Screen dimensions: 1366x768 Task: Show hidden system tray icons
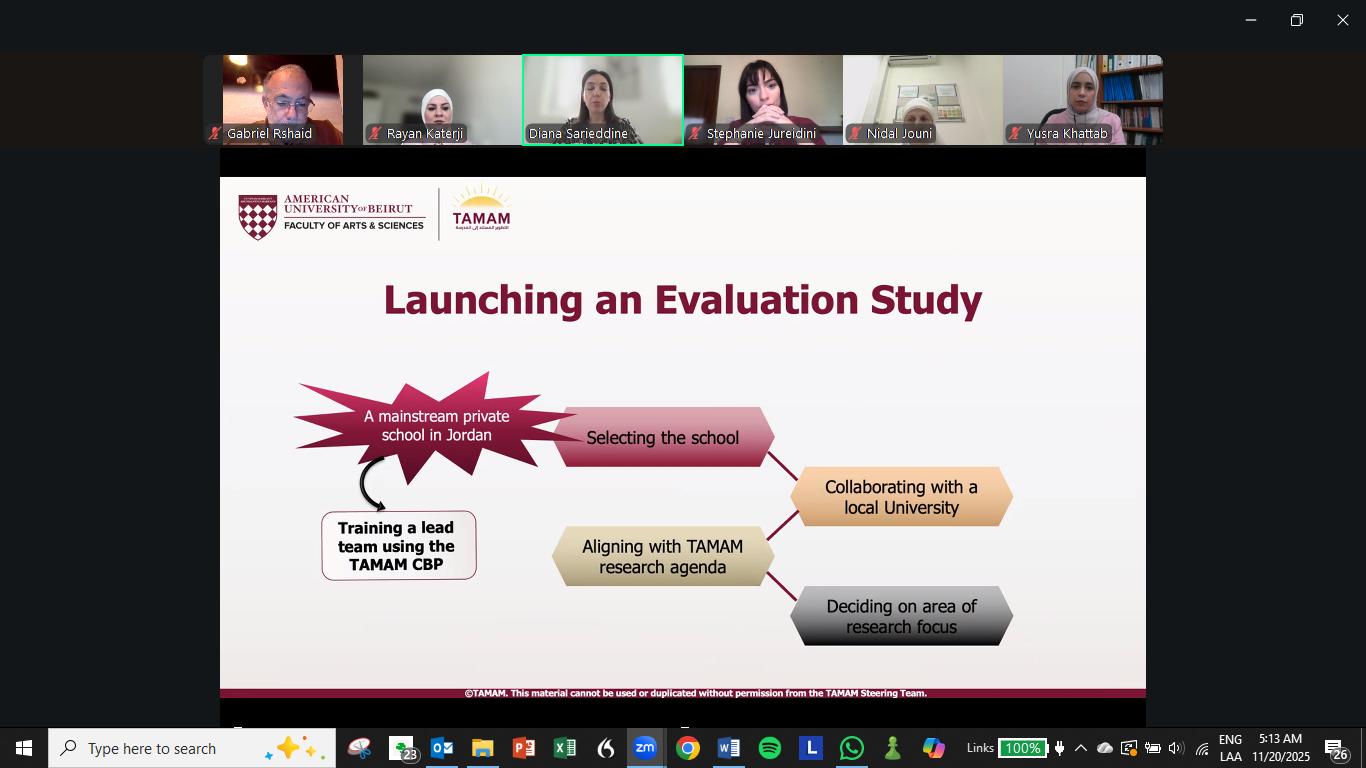tap(1081, 748)
